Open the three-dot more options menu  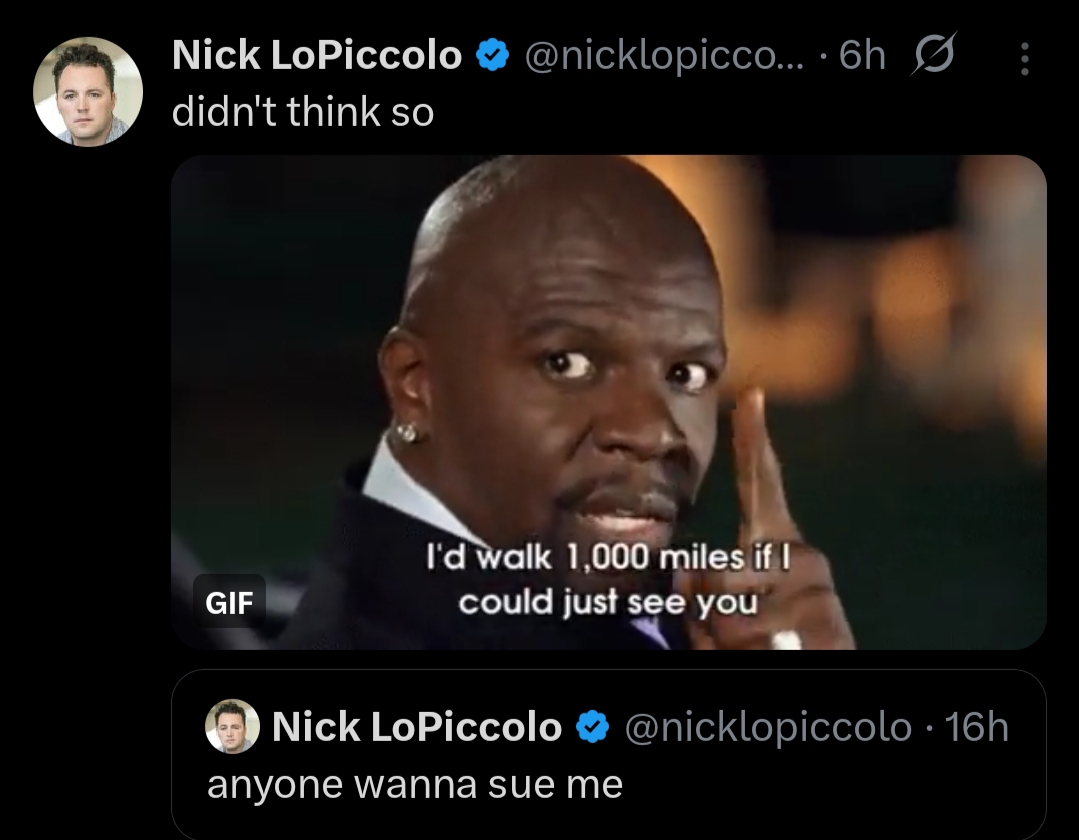tap(1025, 58)
